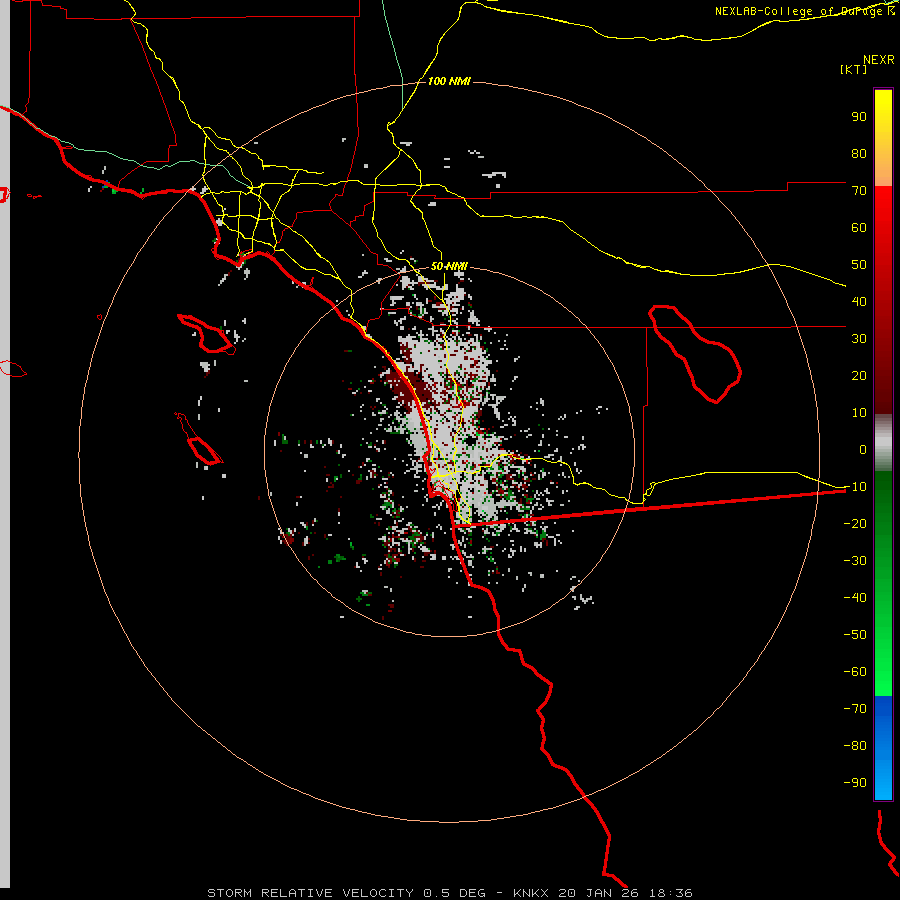
Task: Click the positive 10 value on the velocity scale
Action: (x=859, y=413)
